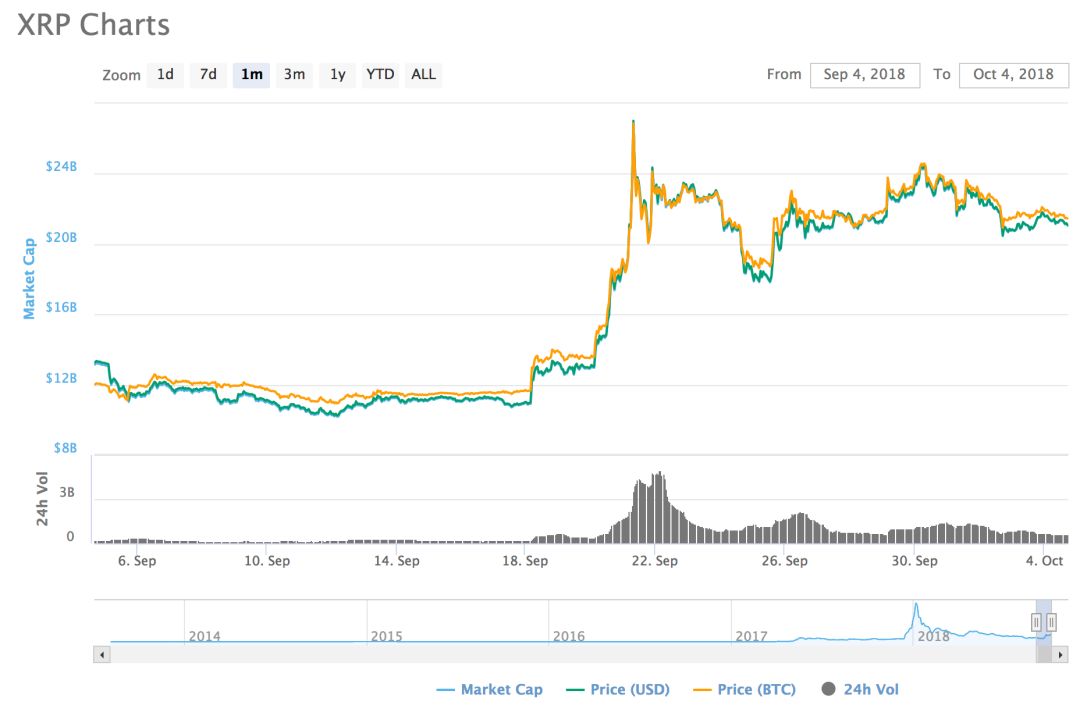The image size is (1080, 712).
Task: Set chart zoom to 7d
Action: [208, 74]
